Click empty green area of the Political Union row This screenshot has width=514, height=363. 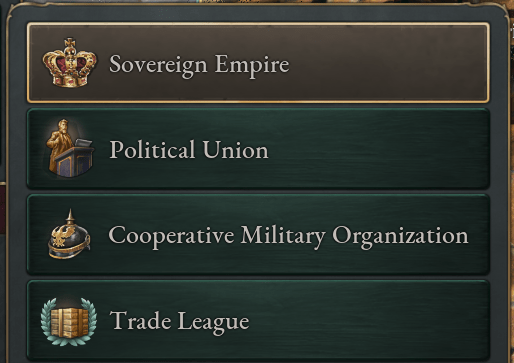377,149
